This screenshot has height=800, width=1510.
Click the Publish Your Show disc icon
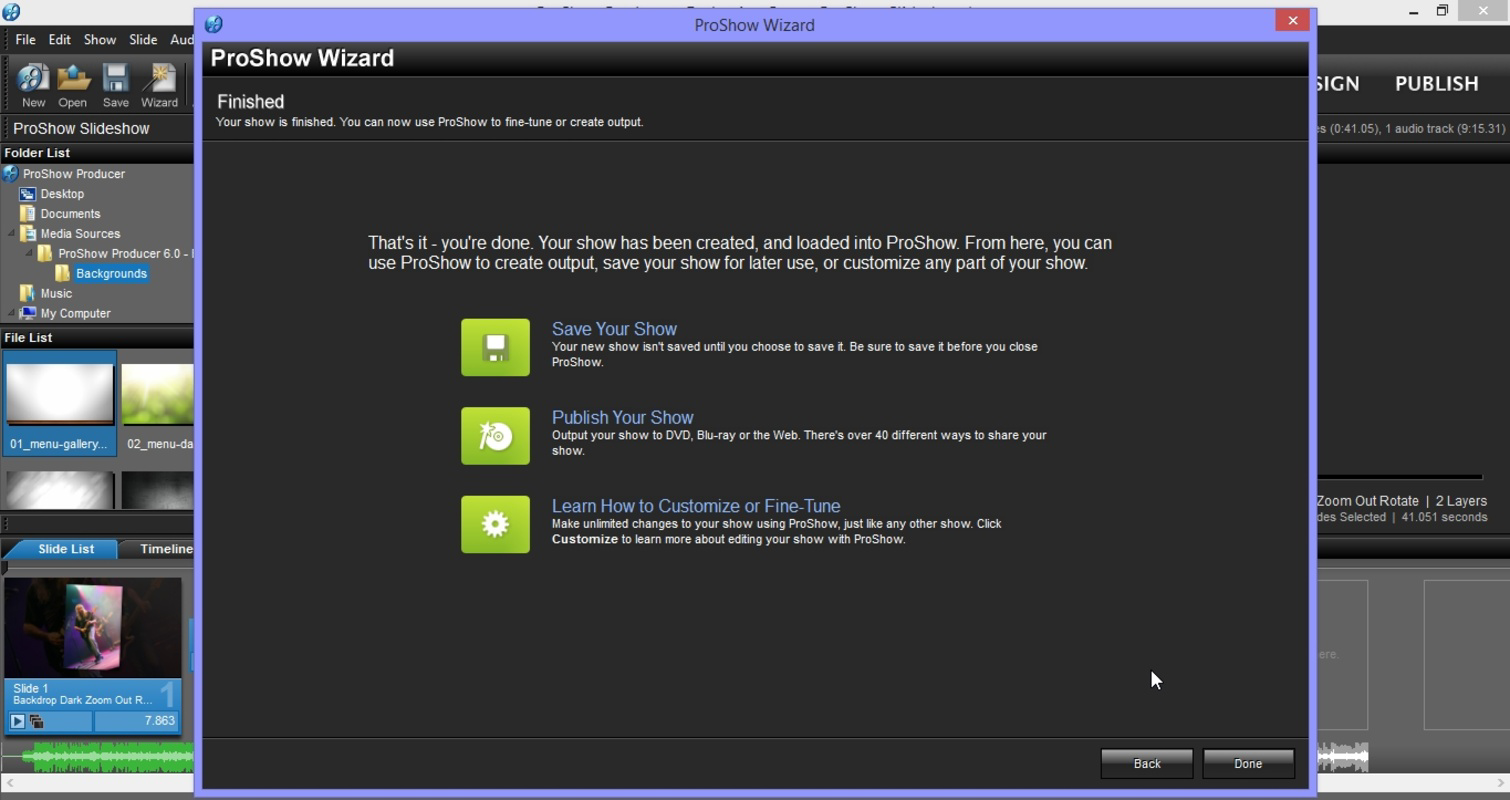tap(495, 436)
